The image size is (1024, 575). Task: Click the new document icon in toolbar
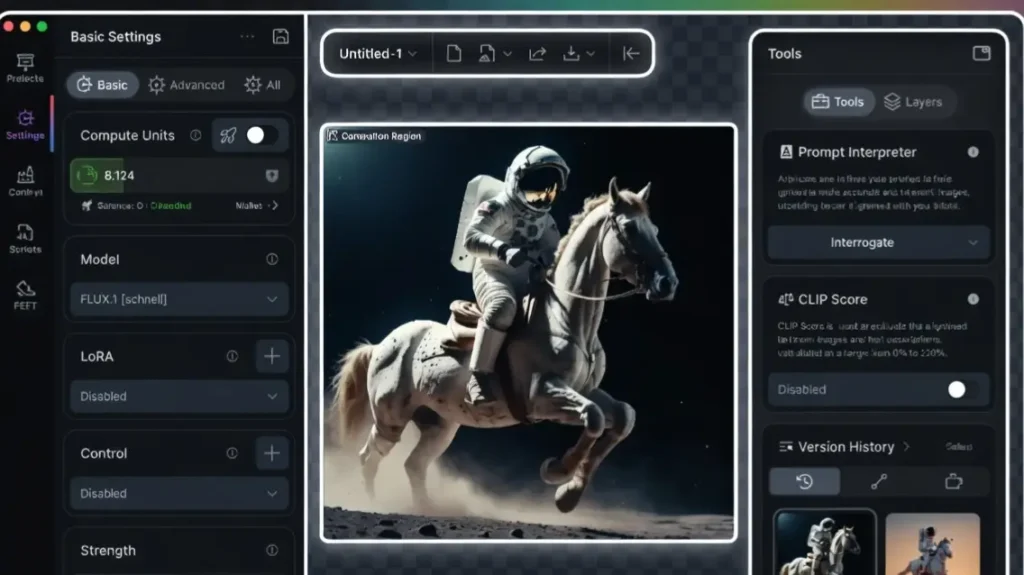[453, 54]
